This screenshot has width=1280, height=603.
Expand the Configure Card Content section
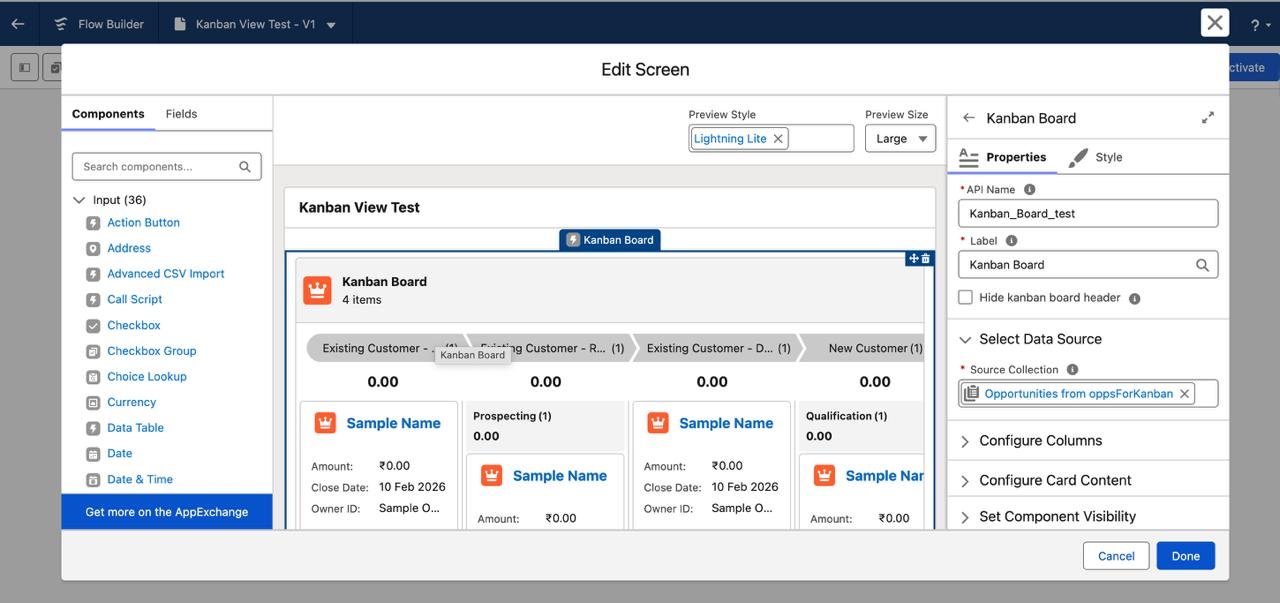1055,480
